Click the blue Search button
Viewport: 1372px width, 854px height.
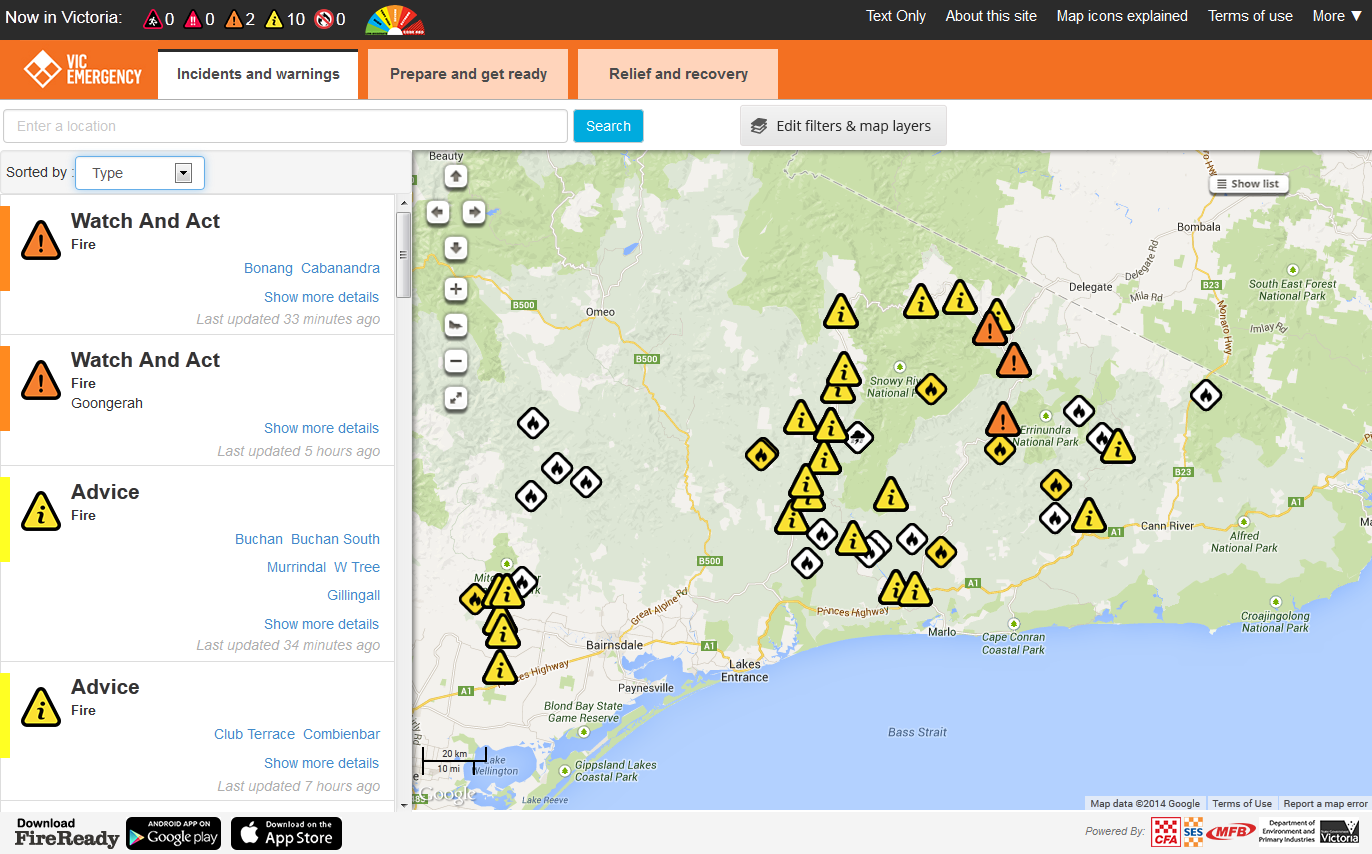[608, 126]
